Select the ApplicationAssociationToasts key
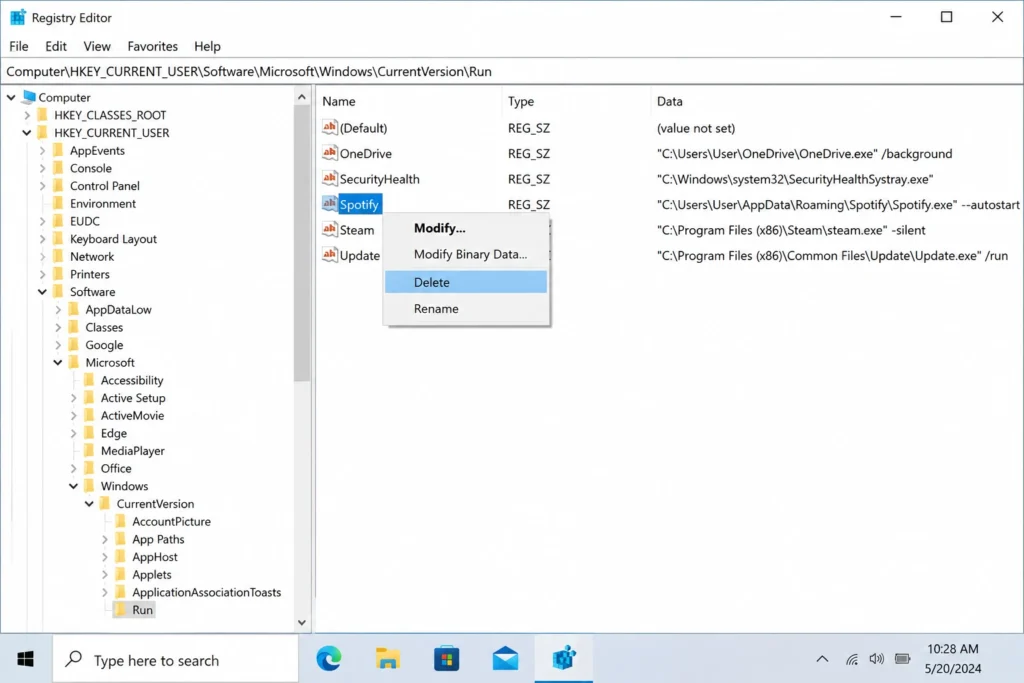 pos(206,592)
